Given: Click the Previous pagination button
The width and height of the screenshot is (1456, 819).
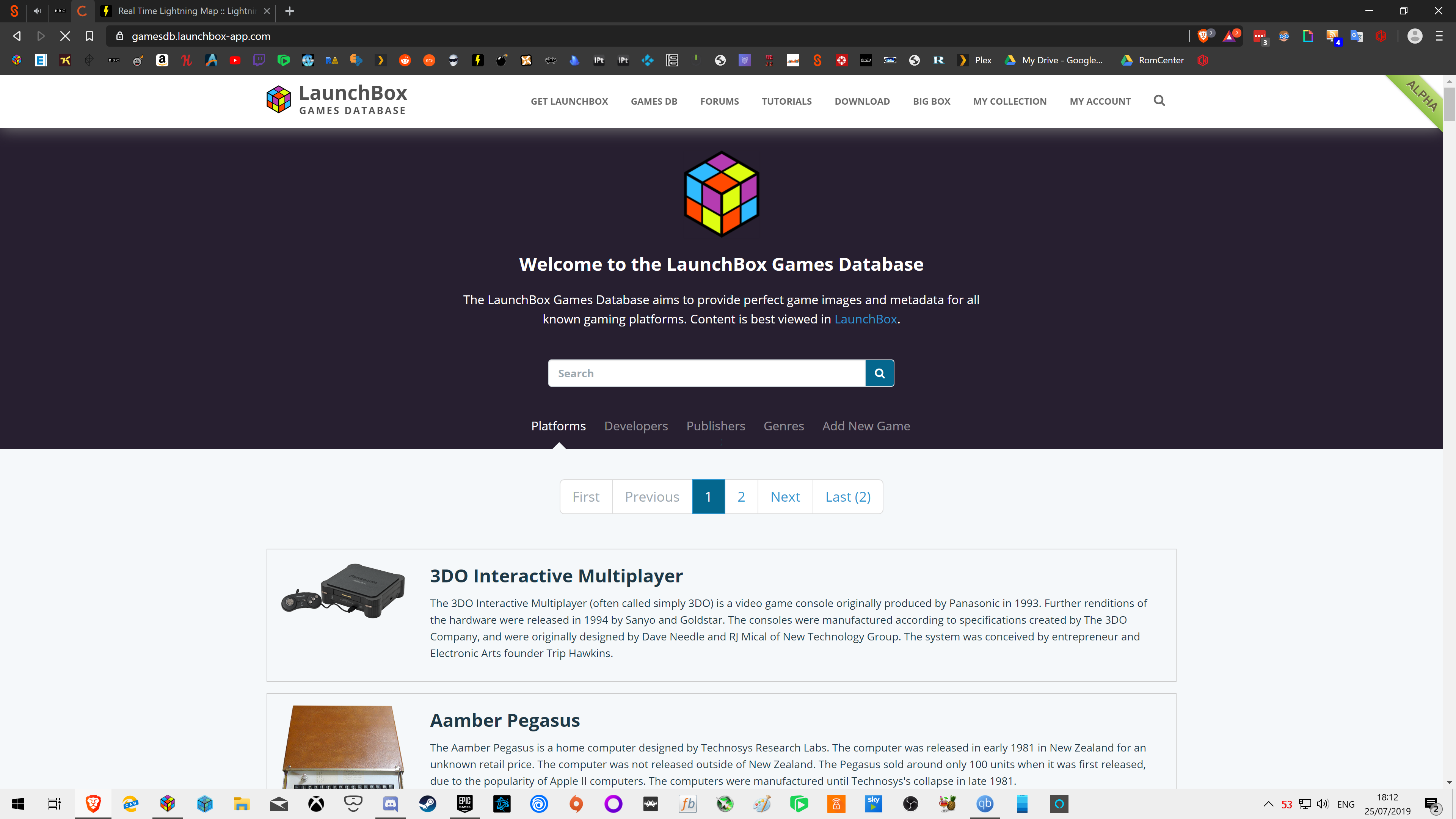Looking at the screenshot, I should [652, 496].
